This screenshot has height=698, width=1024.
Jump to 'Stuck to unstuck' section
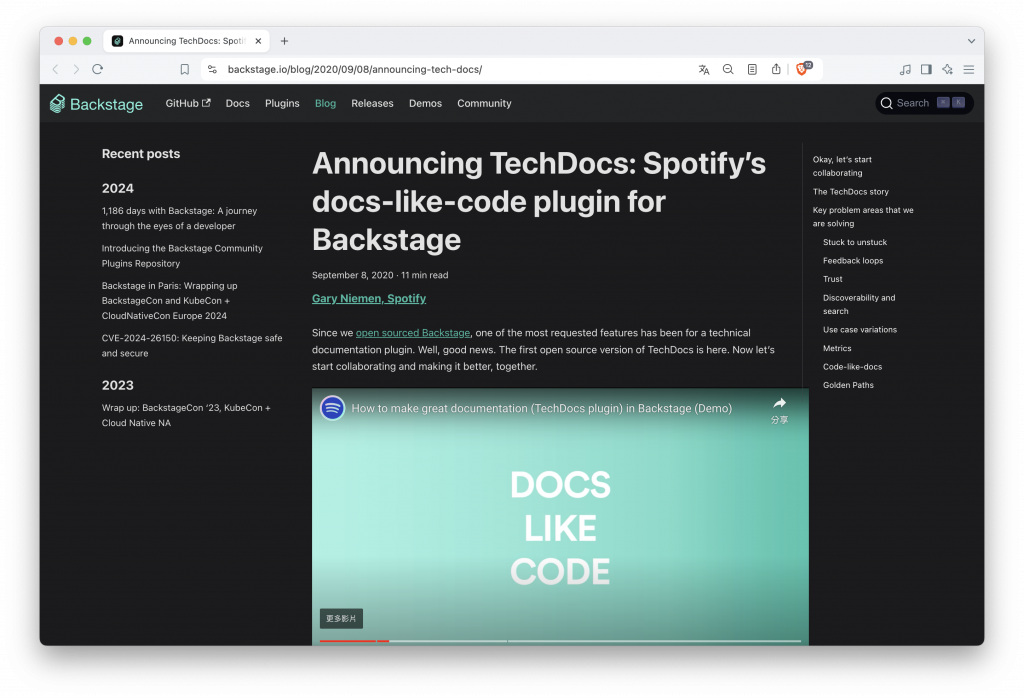855,242
